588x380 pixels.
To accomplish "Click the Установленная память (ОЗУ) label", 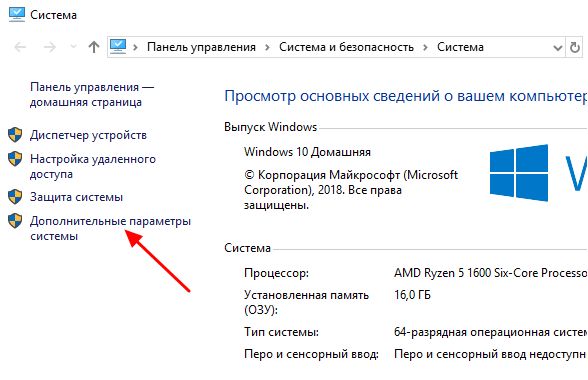I will pyautogui.click(x=306, y=302).
